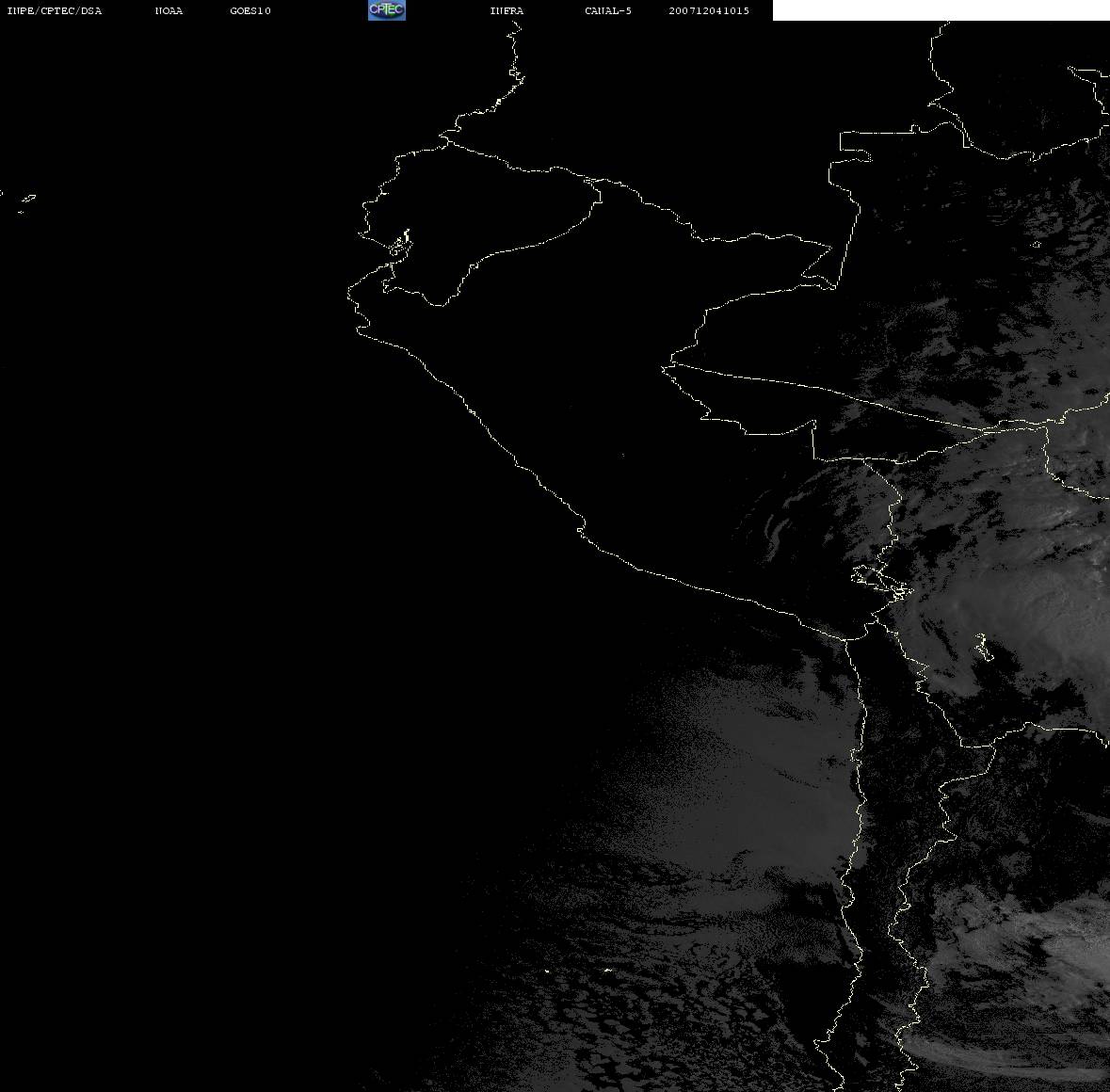Click the small white dash in the southern ocean

tap(606, 970)
